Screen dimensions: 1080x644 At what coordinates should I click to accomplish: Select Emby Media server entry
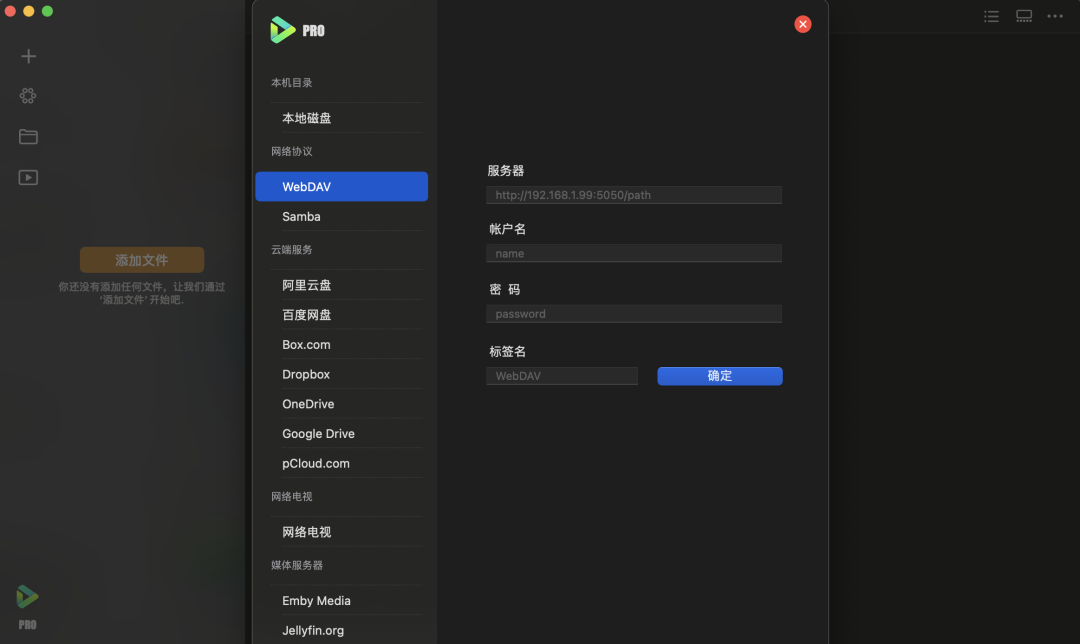342,601
